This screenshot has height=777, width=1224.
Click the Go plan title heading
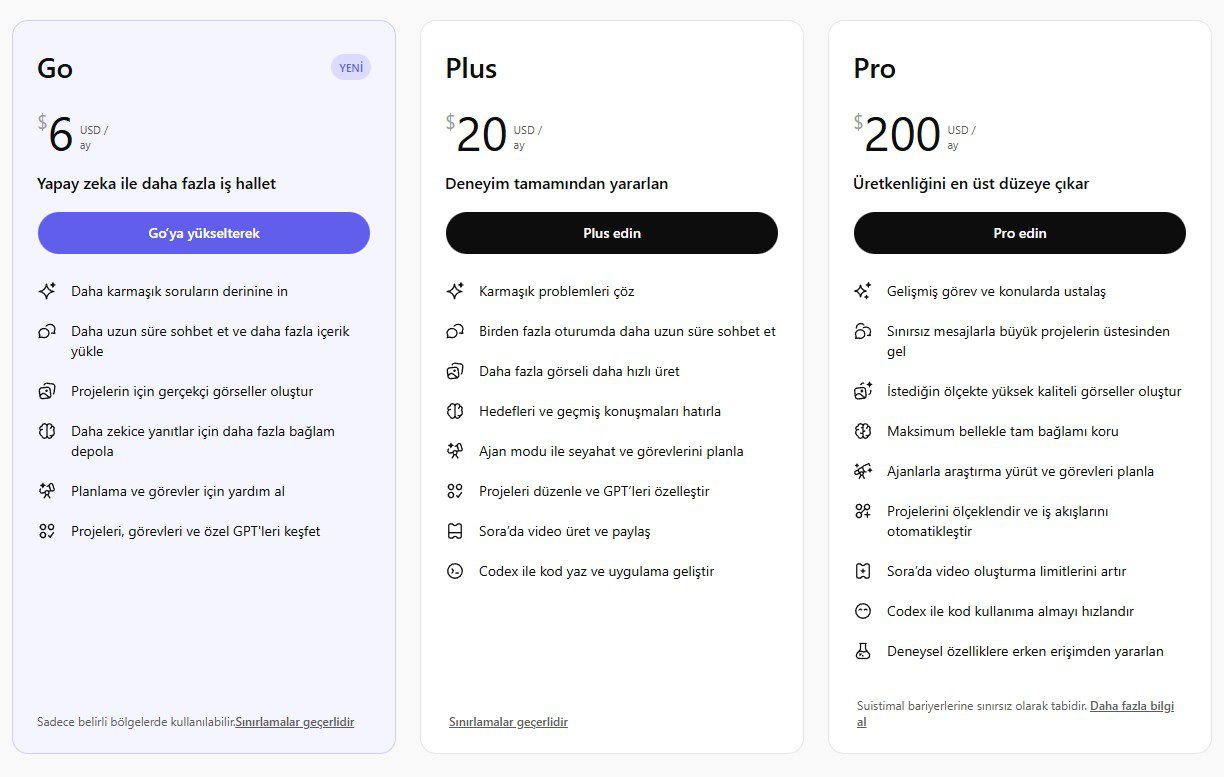click(x=55, y=68)
